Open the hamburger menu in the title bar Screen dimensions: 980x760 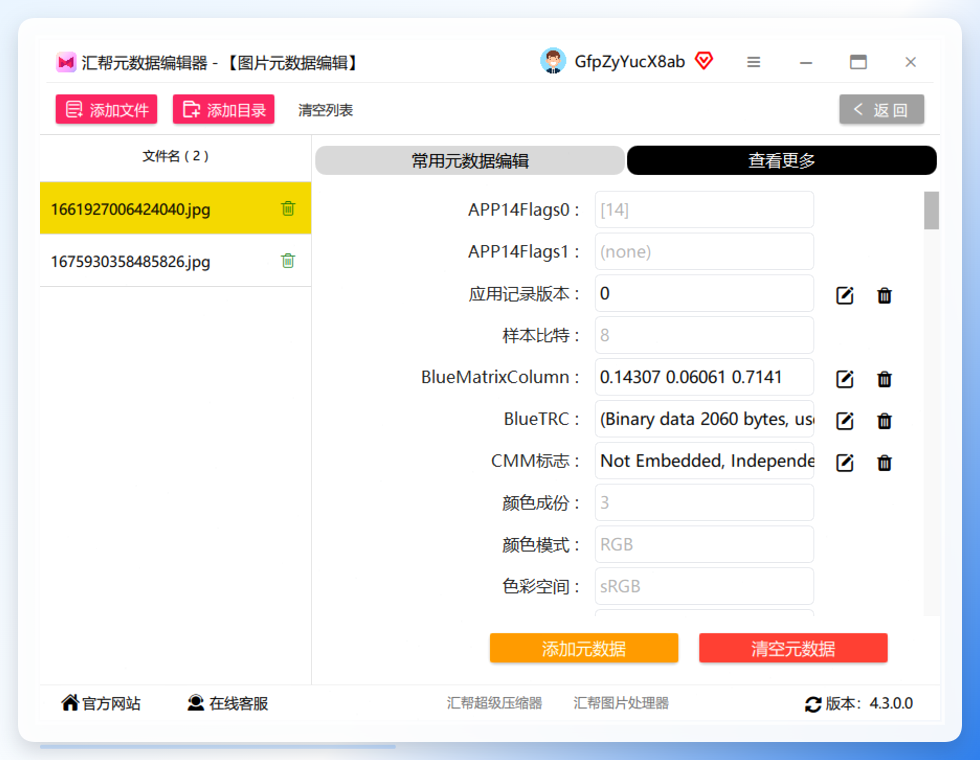[754, 62]
